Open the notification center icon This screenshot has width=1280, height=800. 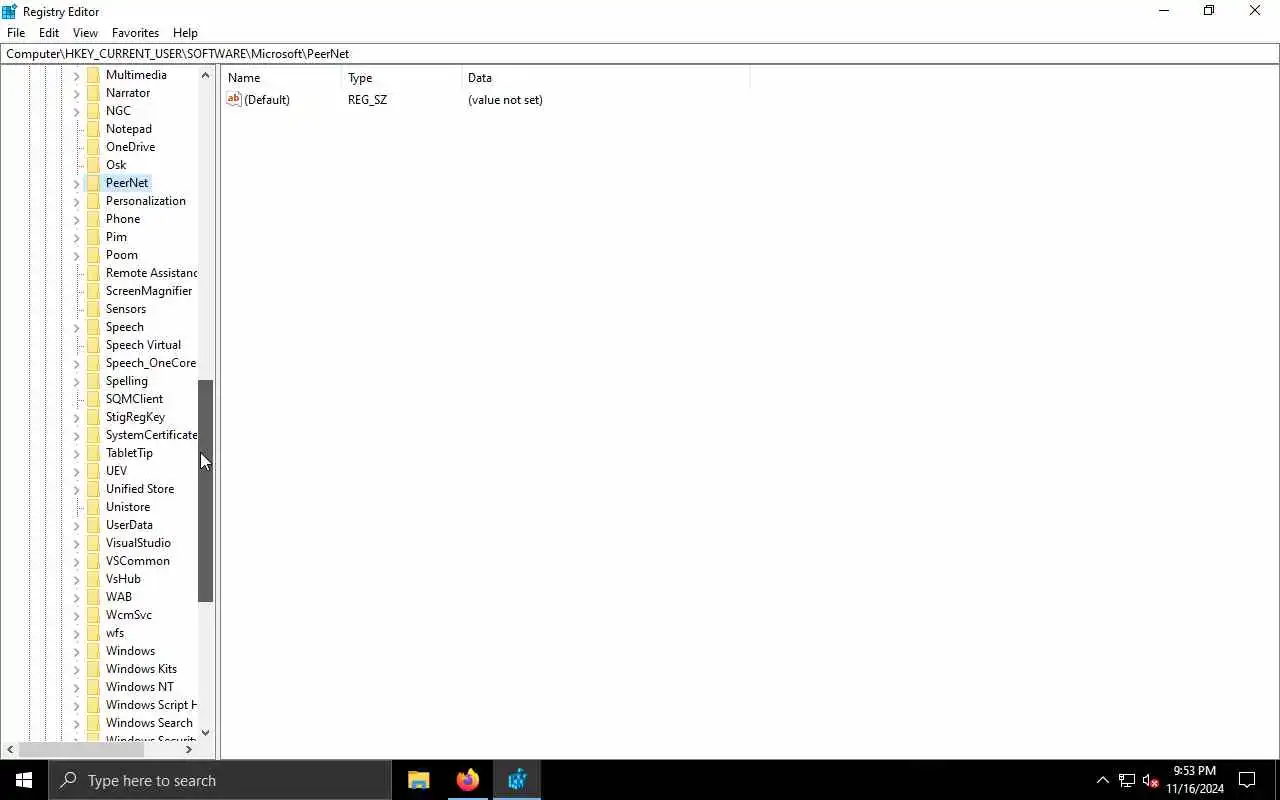1247,780
